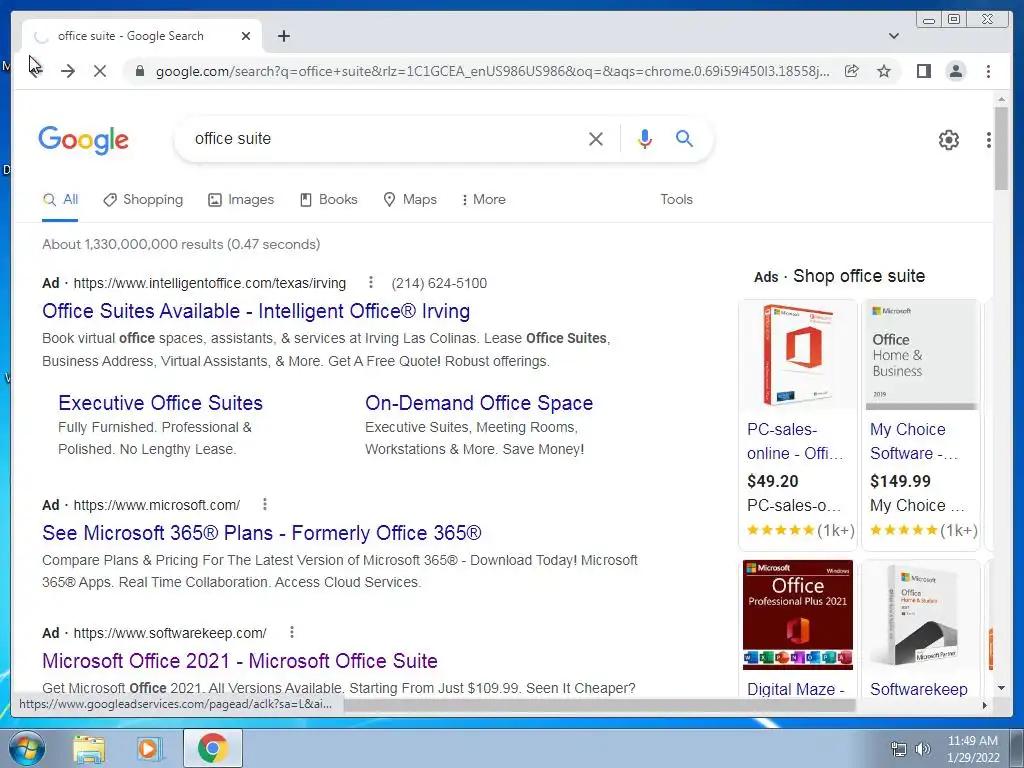The image size is (1024, 768).
Task: Open the taskbar clock and date
Action: 973,749
